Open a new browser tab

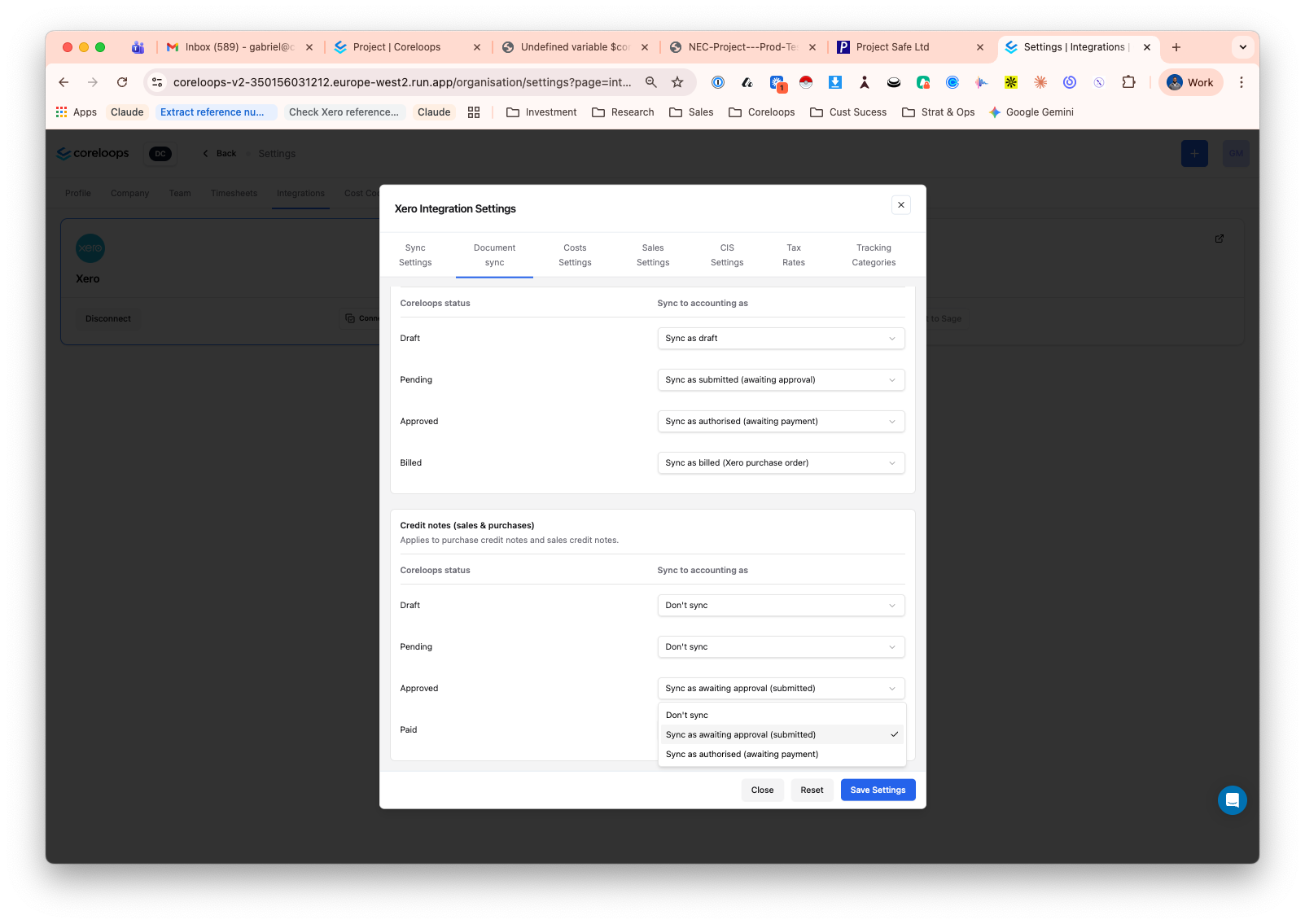pyautogui.click(x=1176, y=47)
